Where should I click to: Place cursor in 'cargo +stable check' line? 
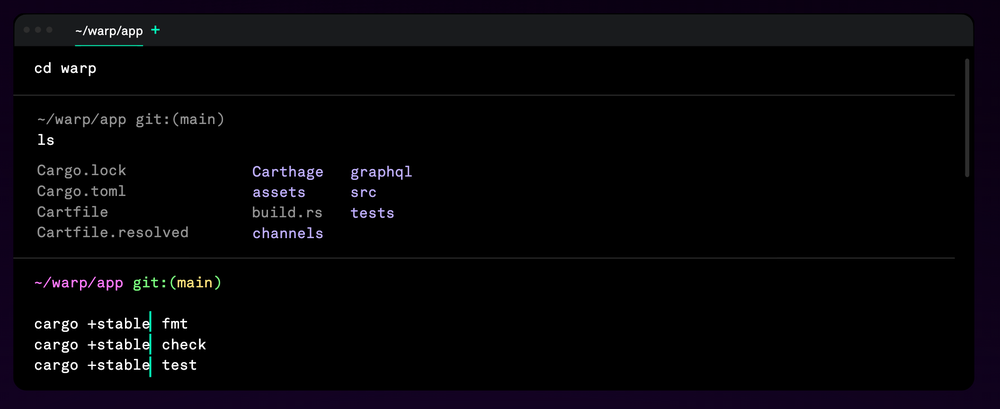point(121,345)
